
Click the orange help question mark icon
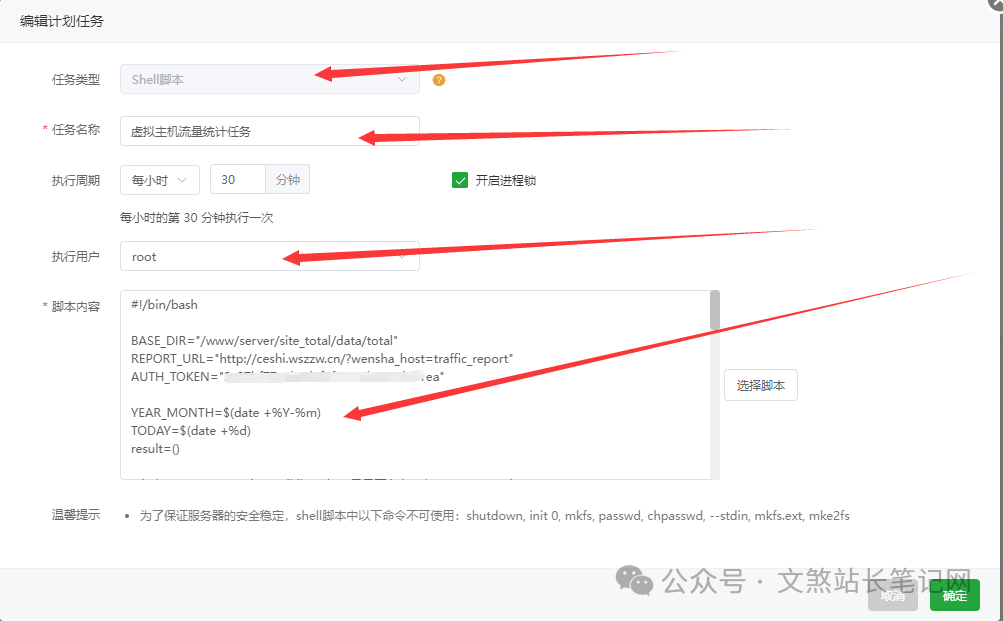(439, 80)
